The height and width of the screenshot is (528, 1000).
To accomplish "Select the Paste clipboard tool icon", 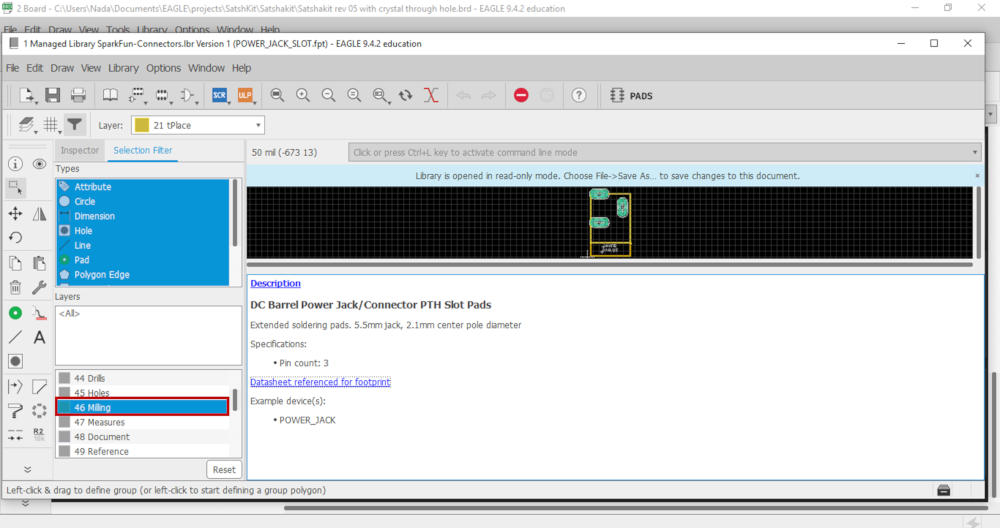I will tap(40, 263).
